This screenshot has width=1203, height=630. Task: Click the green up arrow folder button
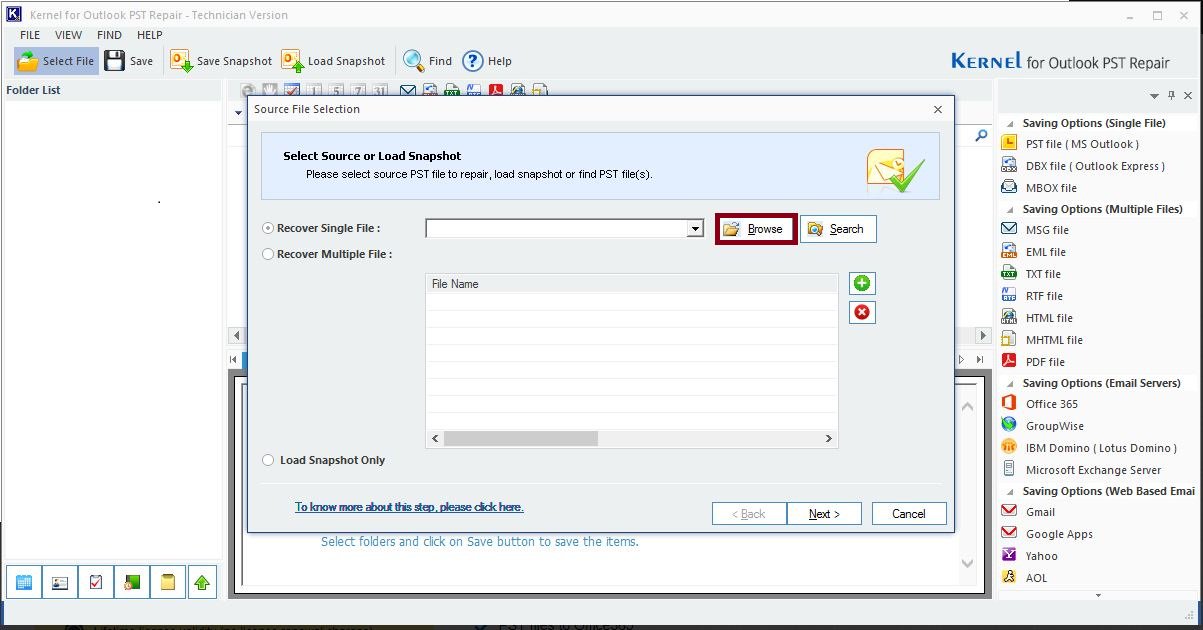point(202,582)
